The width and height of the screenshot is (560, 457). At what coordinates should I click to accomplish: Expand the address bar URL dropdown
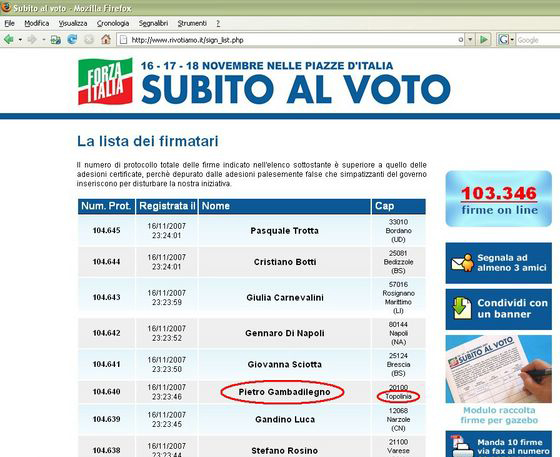(470, 40)
